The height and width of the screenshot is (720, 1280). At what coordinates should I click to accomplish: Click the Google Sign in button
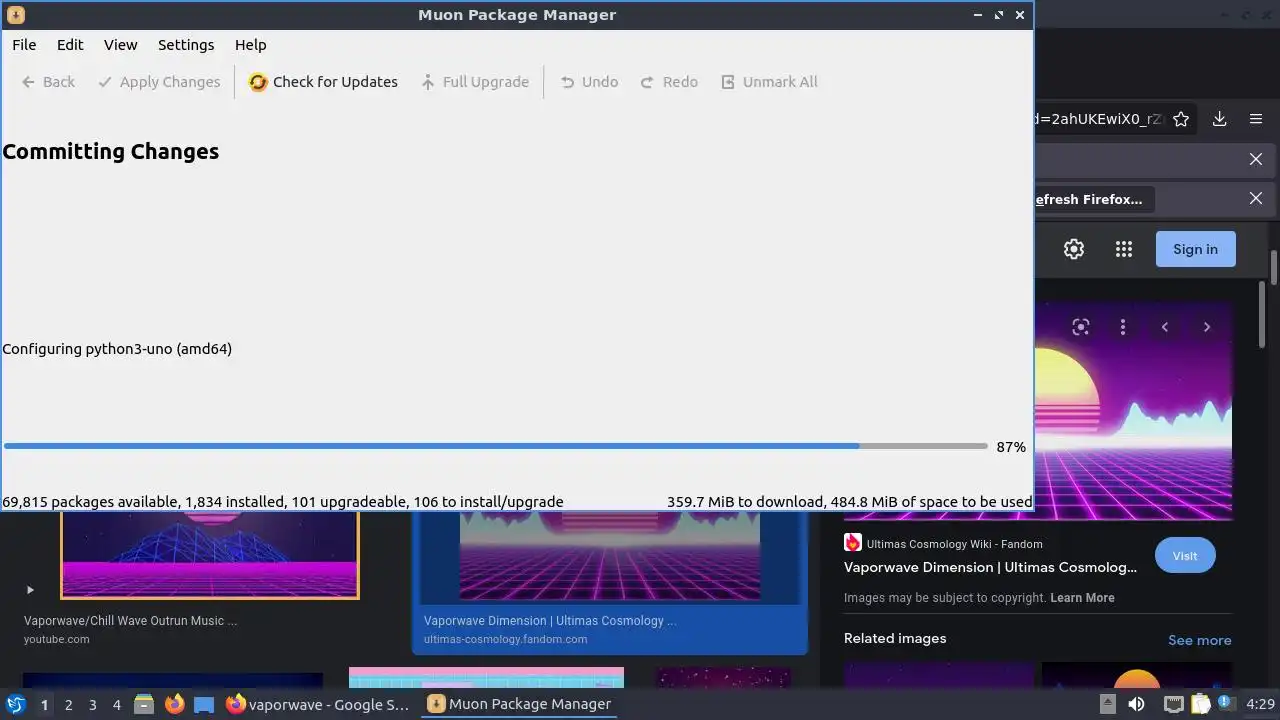[x=1196, y=249]
